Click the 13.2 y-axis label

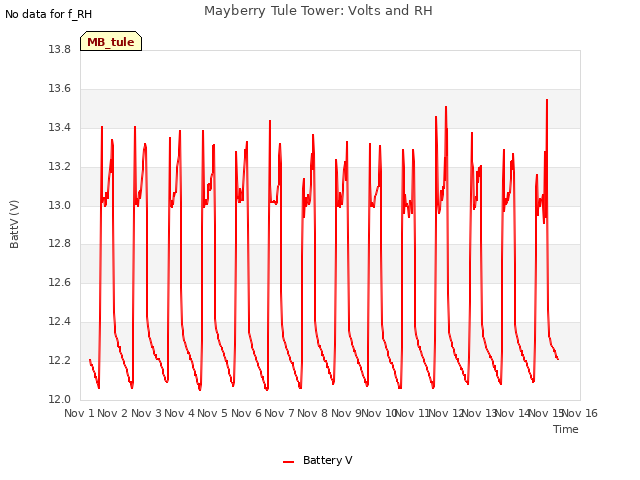click(59, 167)
